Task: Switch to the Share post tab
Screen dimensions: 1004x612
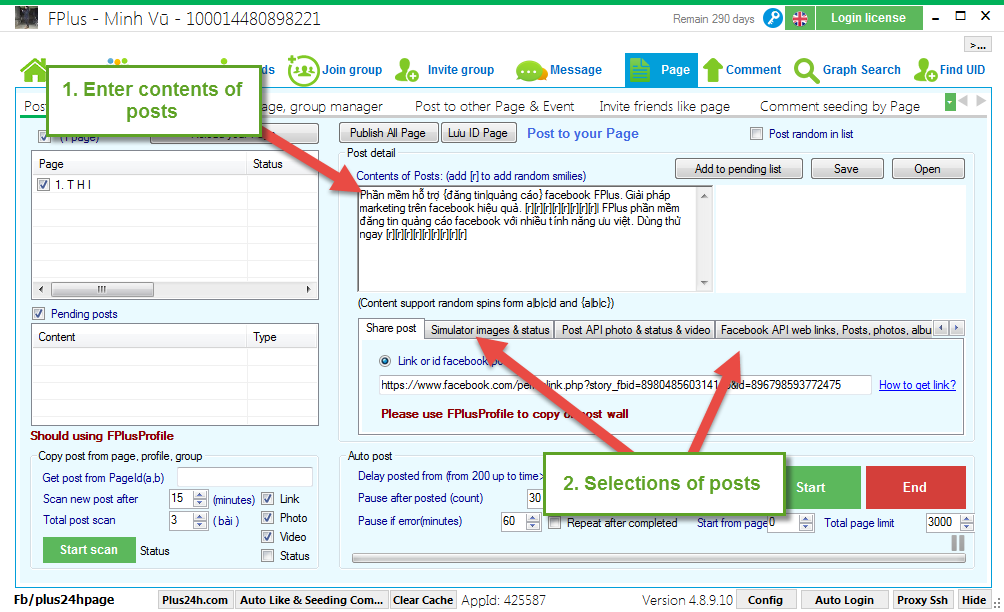Action: [391, 328]
